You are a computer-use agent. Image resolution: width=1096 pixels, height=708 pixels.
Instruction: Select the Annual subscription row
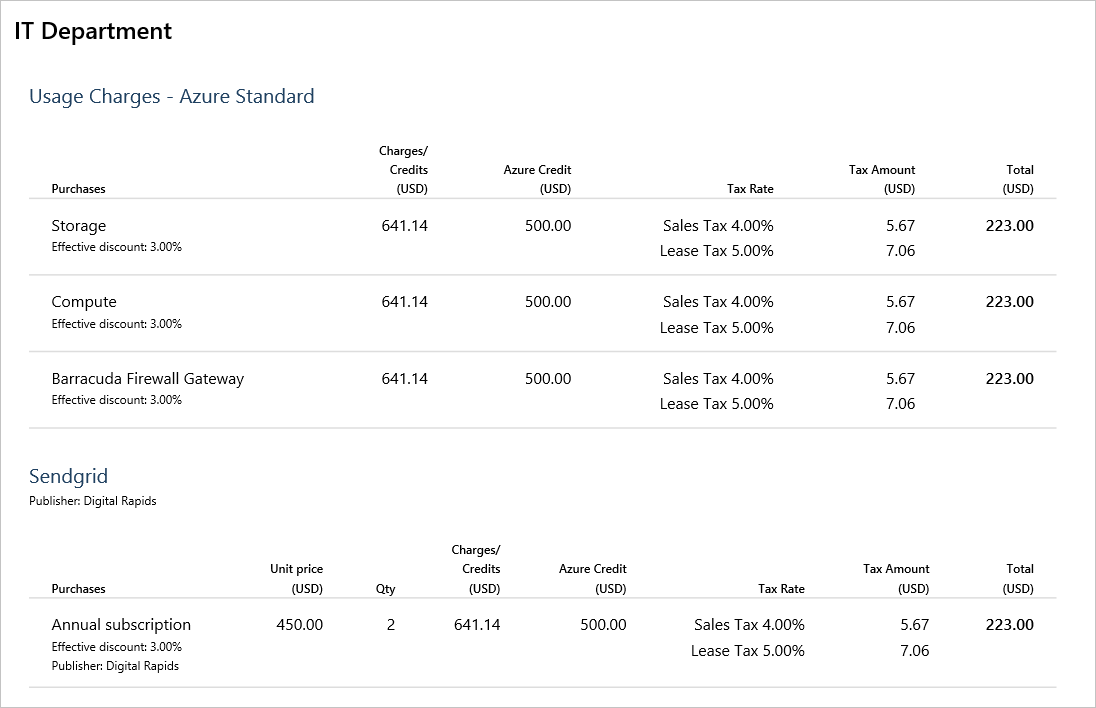click(121, 624)
